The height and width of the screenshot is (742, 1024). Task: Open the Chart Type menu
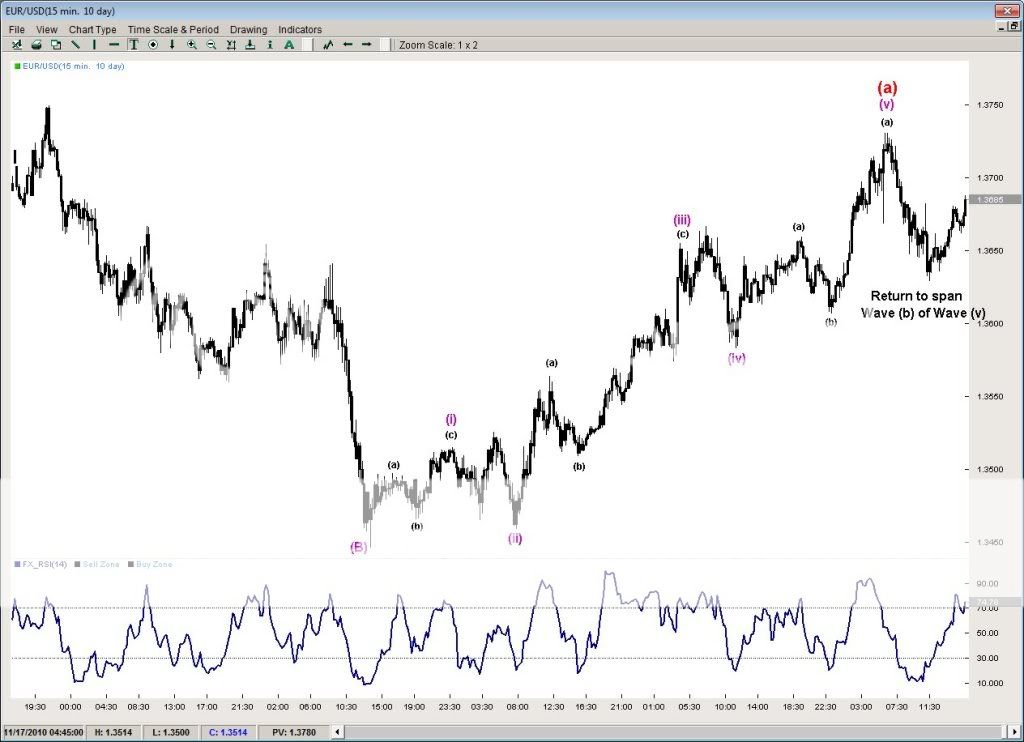92,30
